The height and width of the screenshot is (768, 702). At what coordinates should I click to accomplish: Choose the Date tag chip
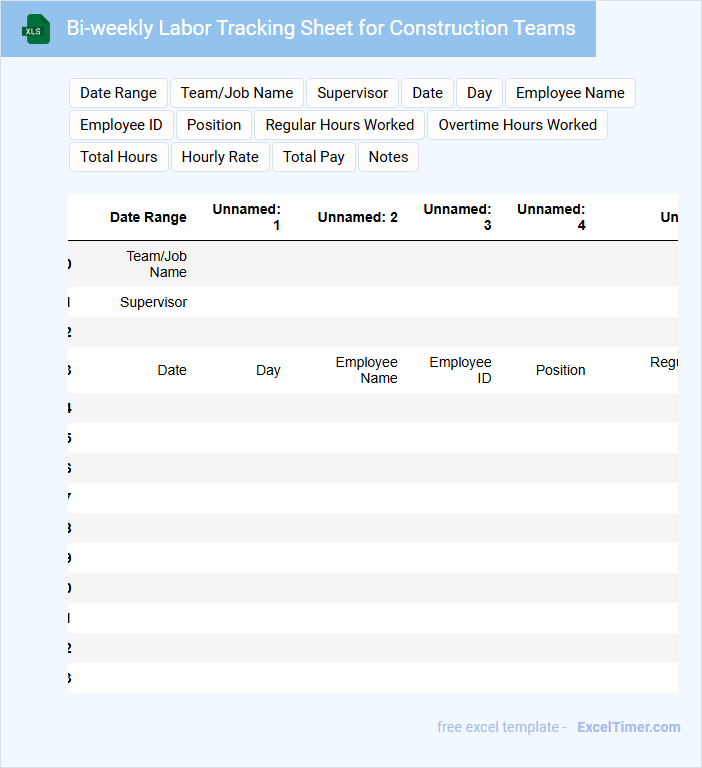click(427, 93)
